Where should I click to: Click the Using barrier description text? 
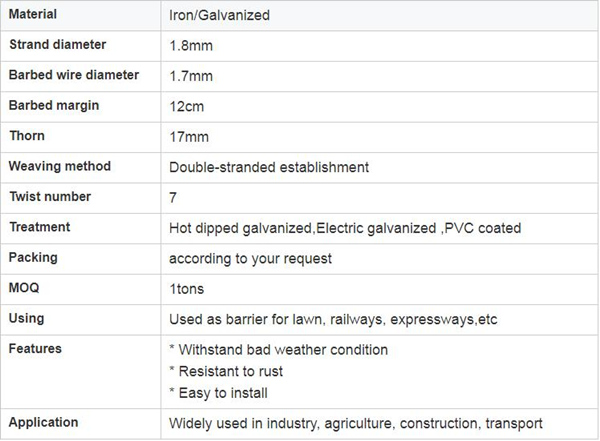point(333,319)
